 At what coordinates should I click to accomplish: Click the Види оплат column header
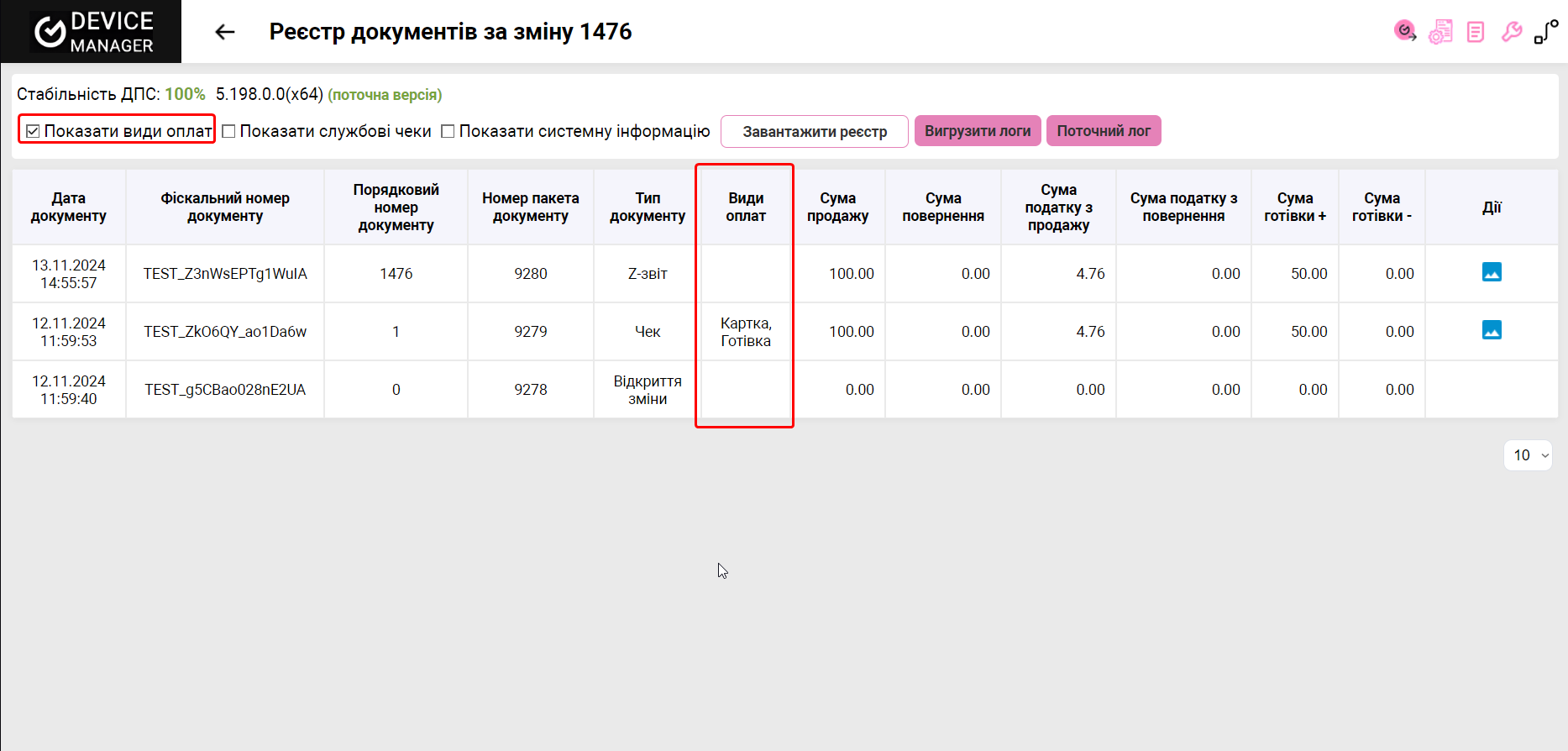[746, 207]
